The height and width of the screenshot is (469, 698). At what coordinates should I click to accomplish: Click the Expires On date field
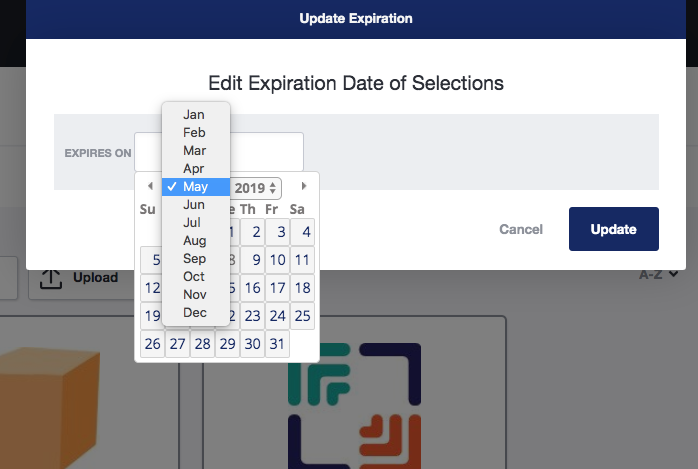tap(219, 152)
